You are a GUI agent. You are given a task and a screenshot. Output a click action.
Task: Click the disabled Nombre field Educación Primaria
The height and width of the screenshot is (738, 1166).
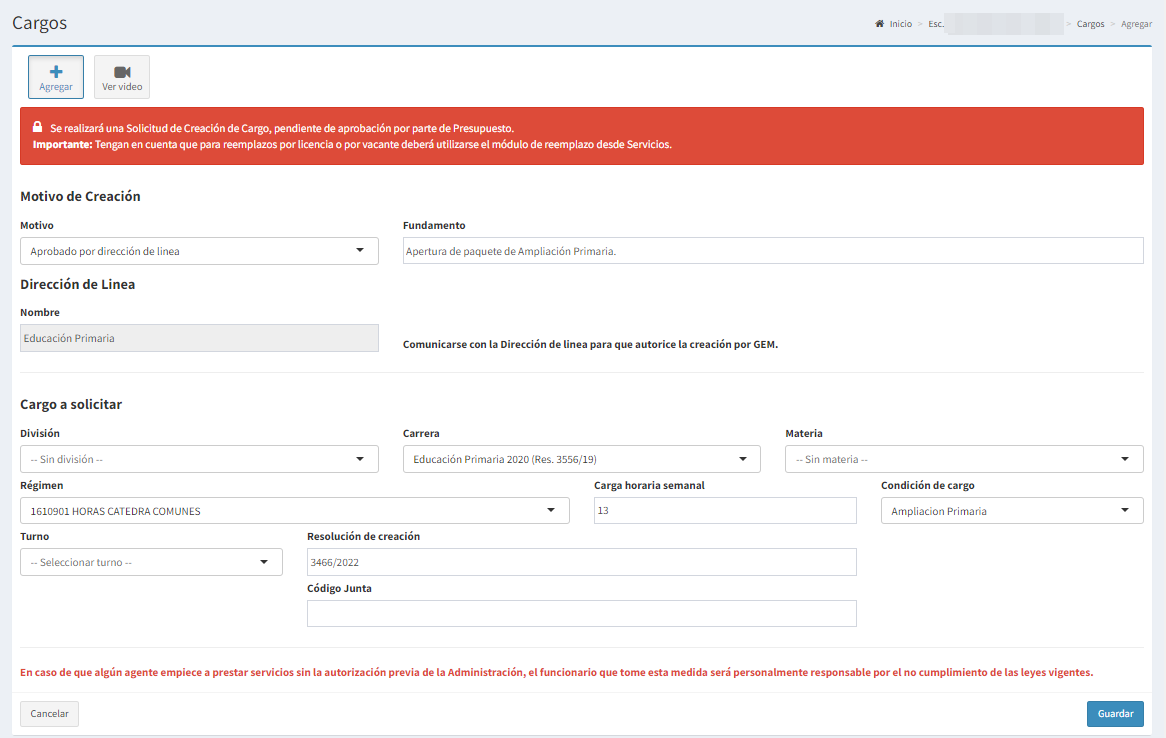pos(199,338)
